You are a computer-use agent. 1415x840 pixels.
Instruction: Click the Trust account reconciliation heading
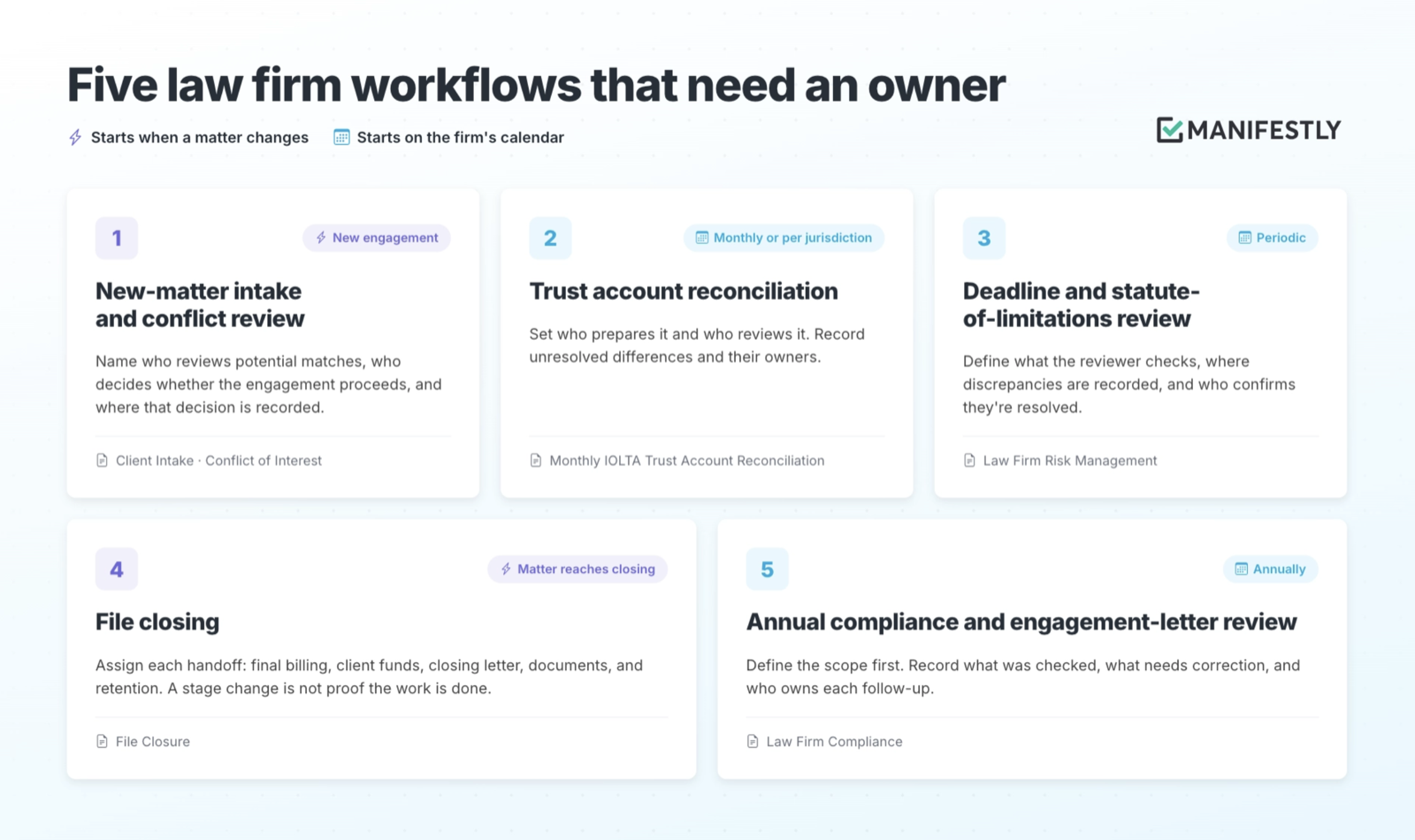[x=684, y=291]
